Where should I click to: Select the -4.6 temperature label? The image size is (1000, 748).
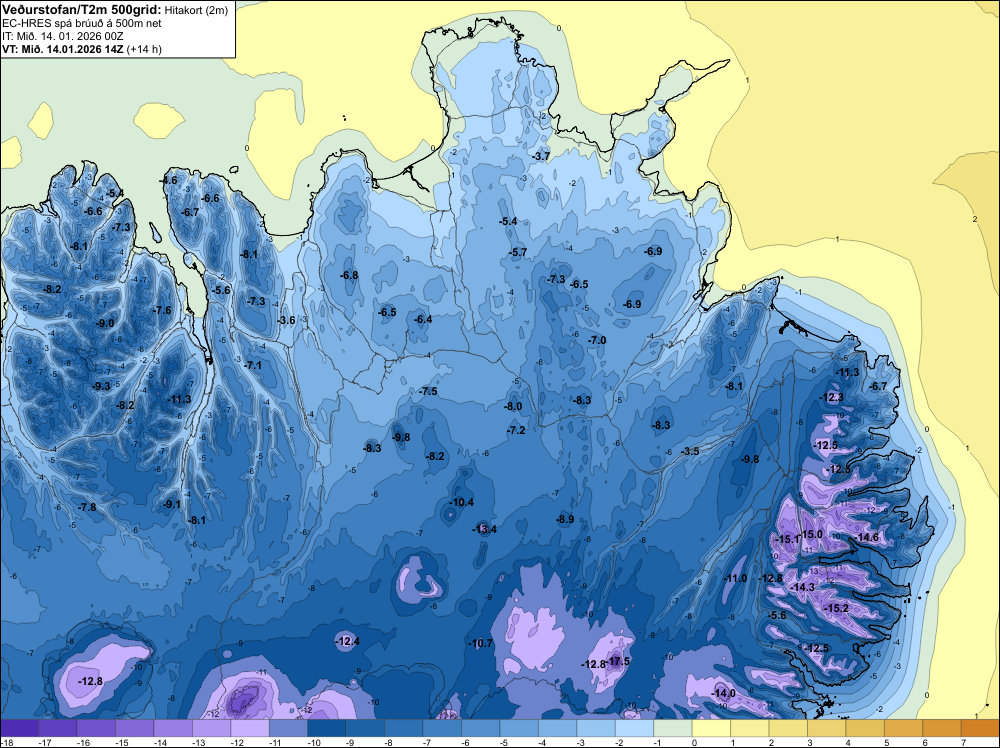pos(169,180)
